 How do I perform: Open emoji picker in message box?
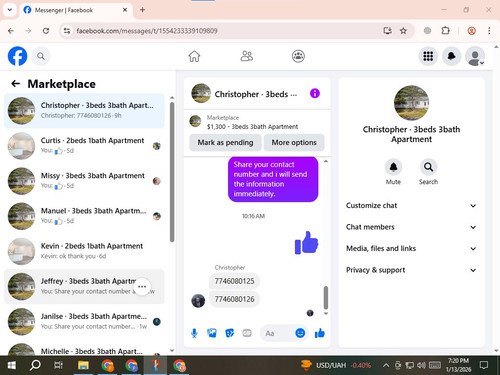300,333
